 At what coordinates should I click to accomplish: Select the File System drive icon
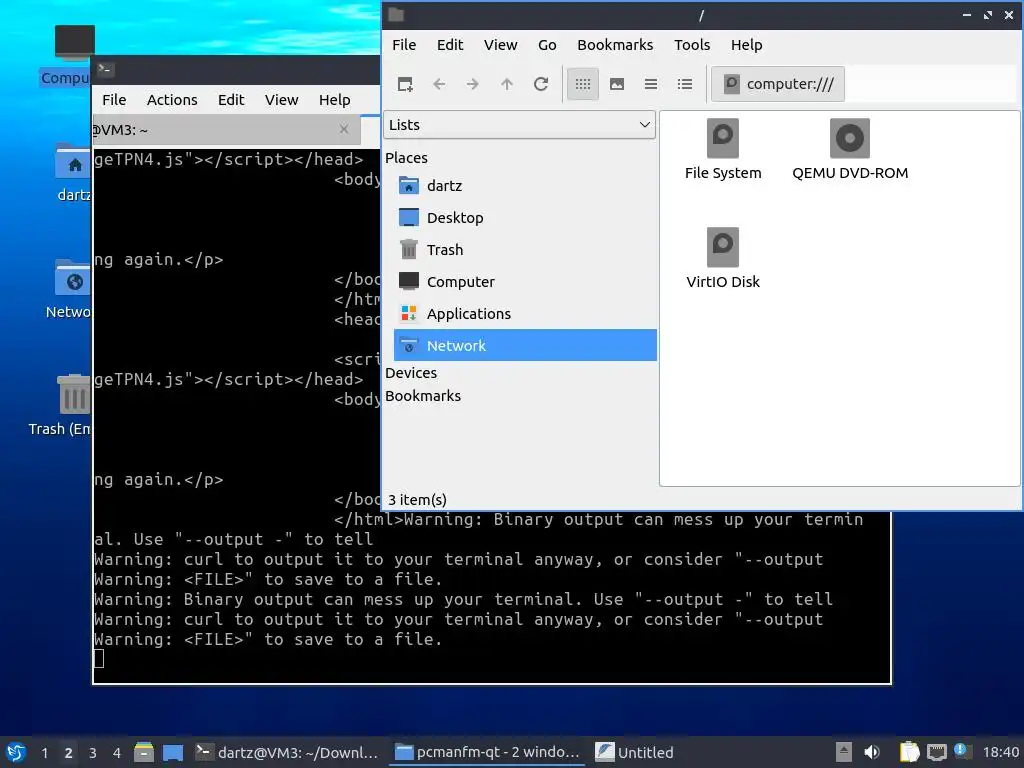click(723, 150)
